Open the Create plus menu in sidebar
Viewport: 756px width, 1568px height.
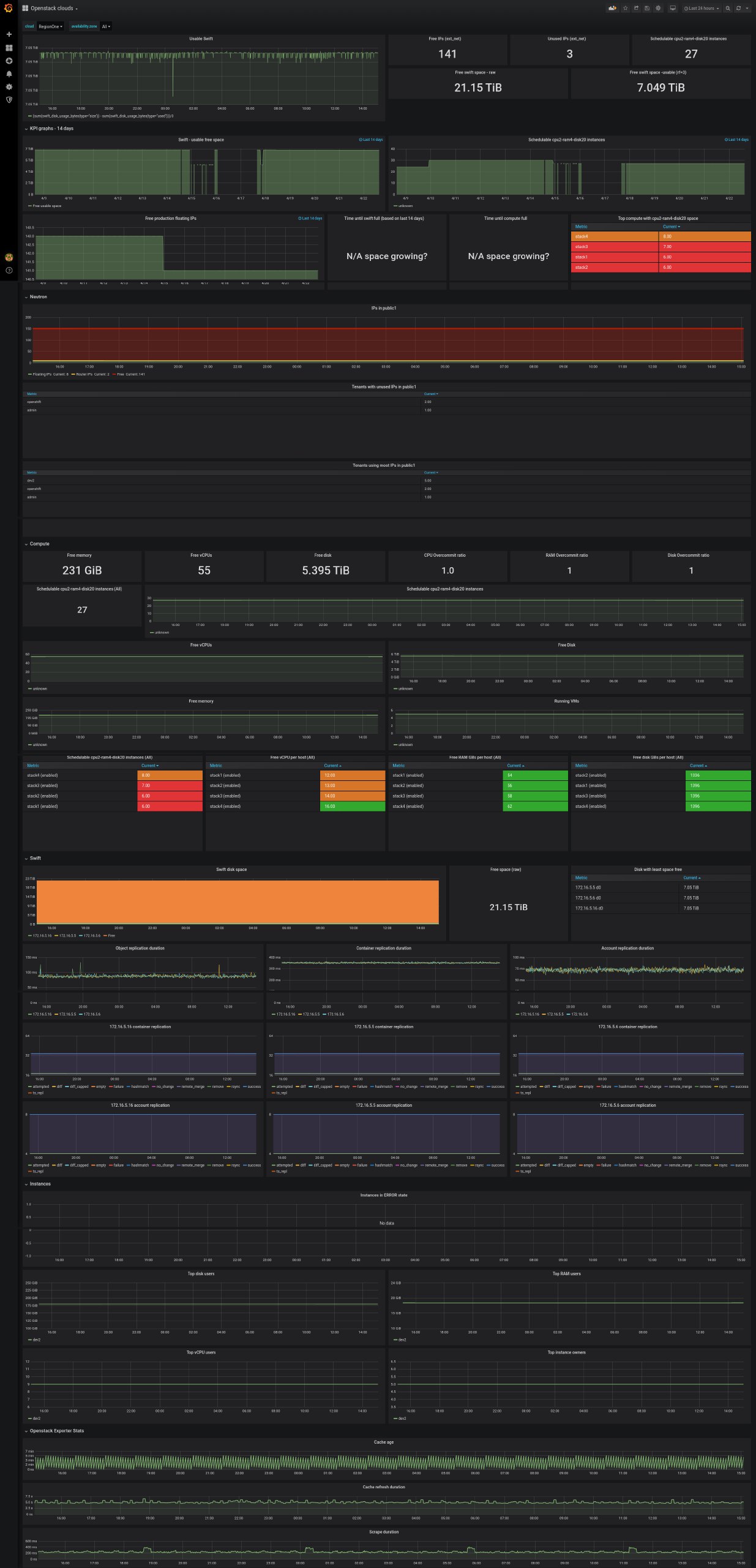pos(9,34)
